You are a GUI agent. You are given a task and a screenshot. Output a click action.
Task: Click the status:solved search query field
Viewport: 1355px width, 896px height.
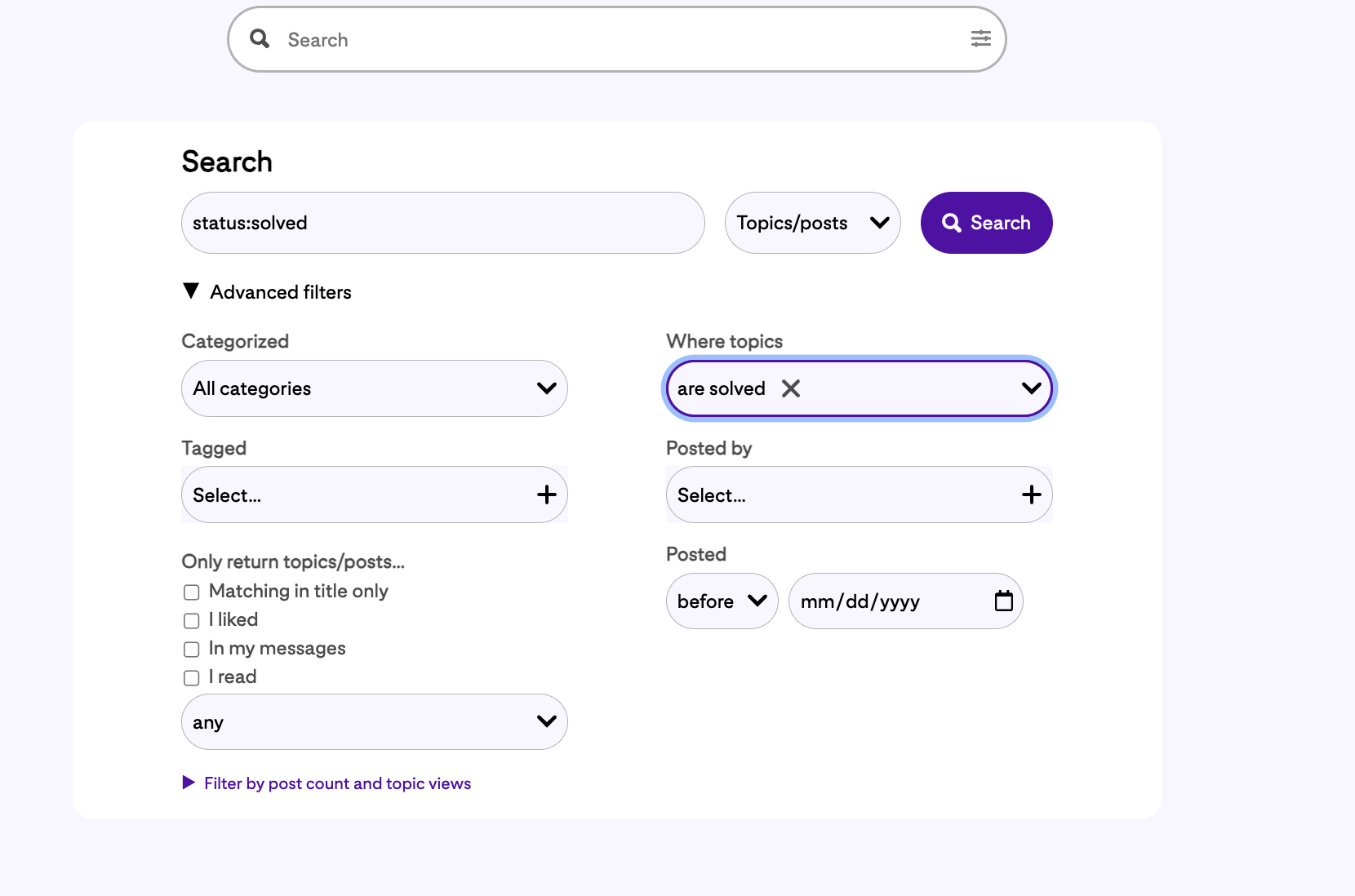click(442, 223)
